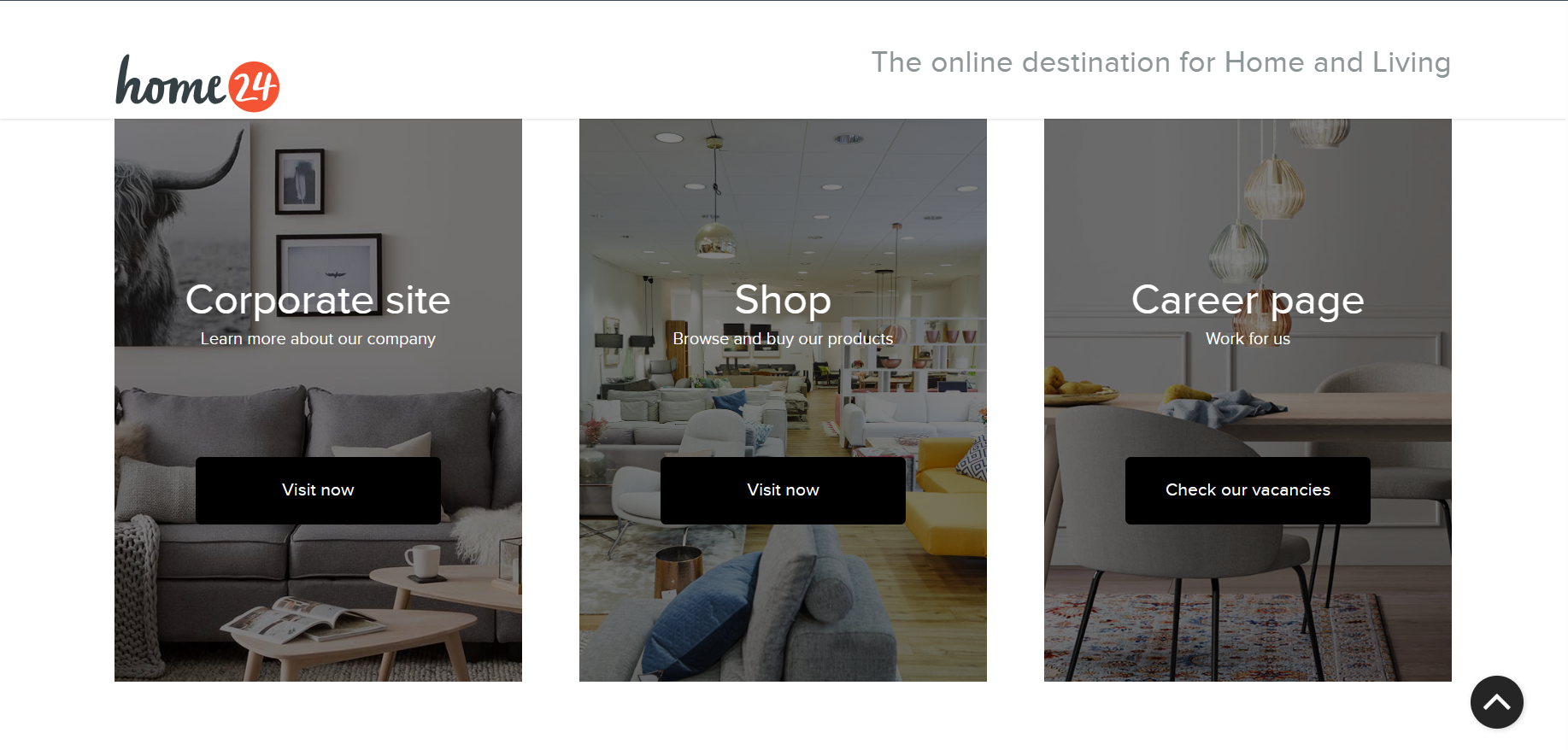Open the Shop heading
The height and width of the screenshot is (750, 1568).
783,300
